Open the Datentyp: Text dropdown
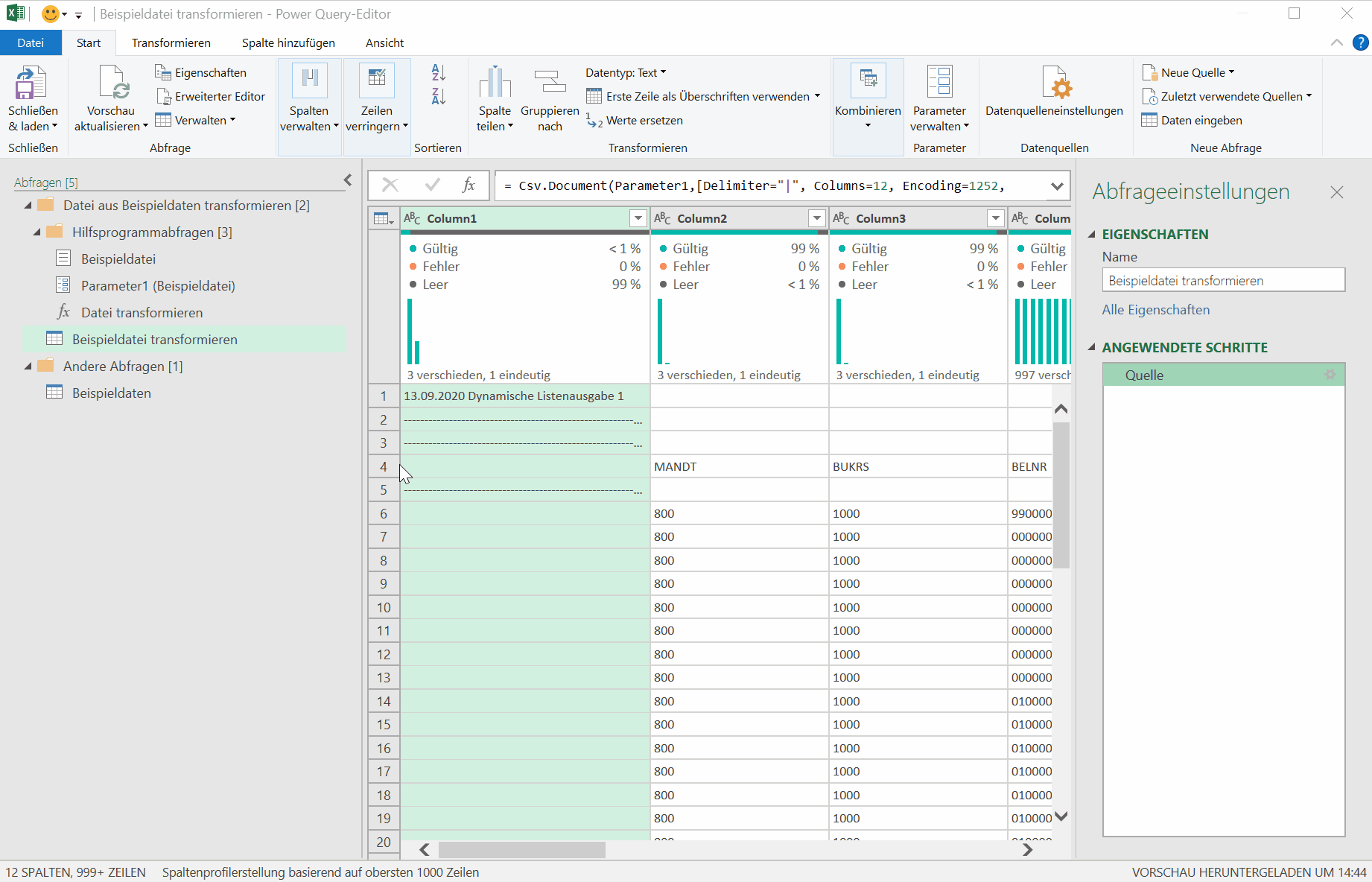This screenshot has width=1372, height=882. tap(625, 73)
